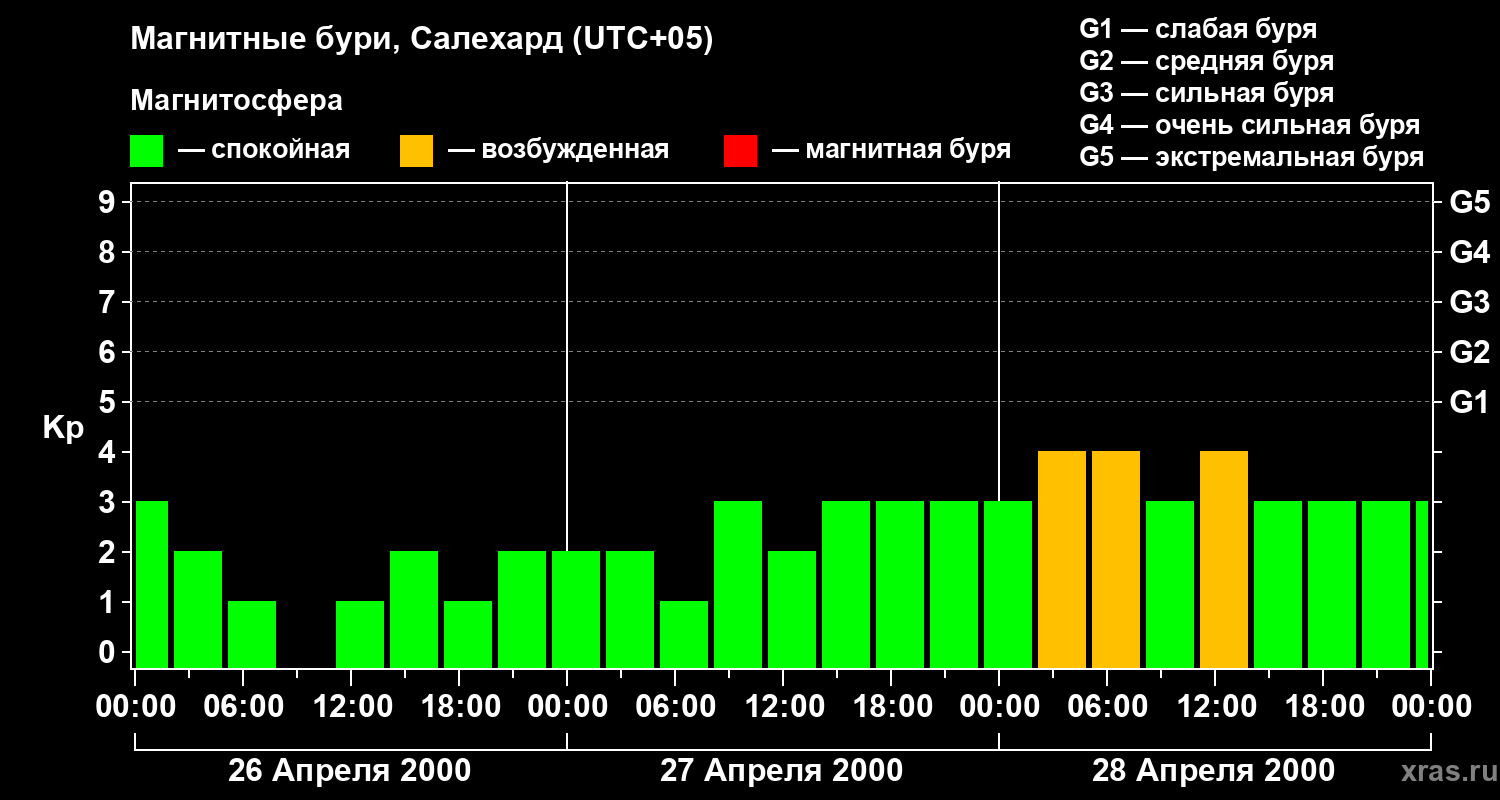The width and height of the screenshot is (1500, 800).
Task: Click the Kp 1 bar at 06:00 on 27 April
Action: coord(684,635)
